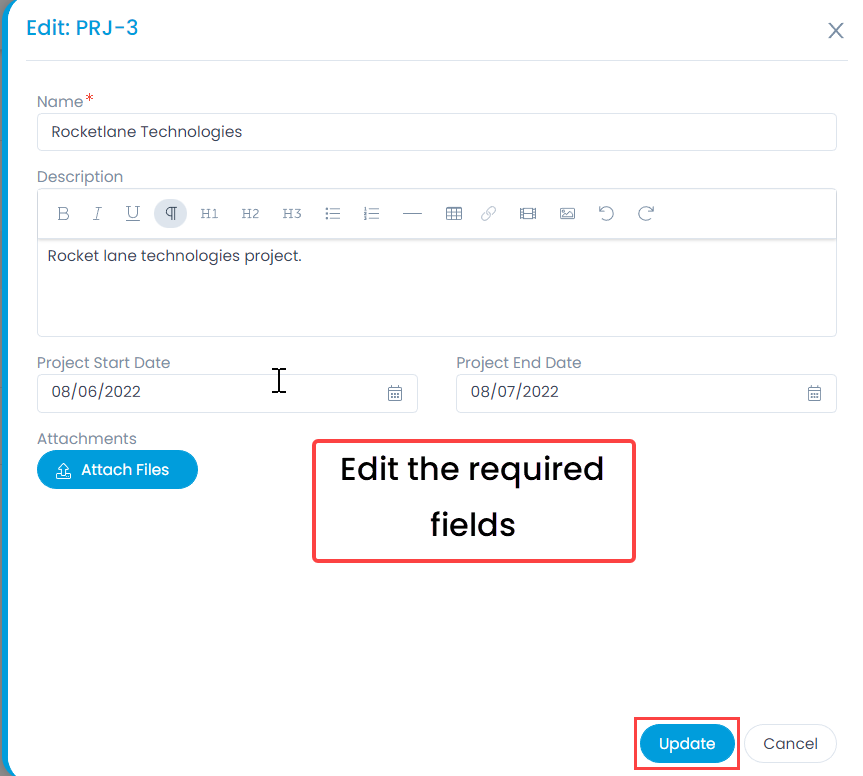This screenshot has height=776, width=863.
Task: Click the Name input field
Action: [x=437, y=132]
